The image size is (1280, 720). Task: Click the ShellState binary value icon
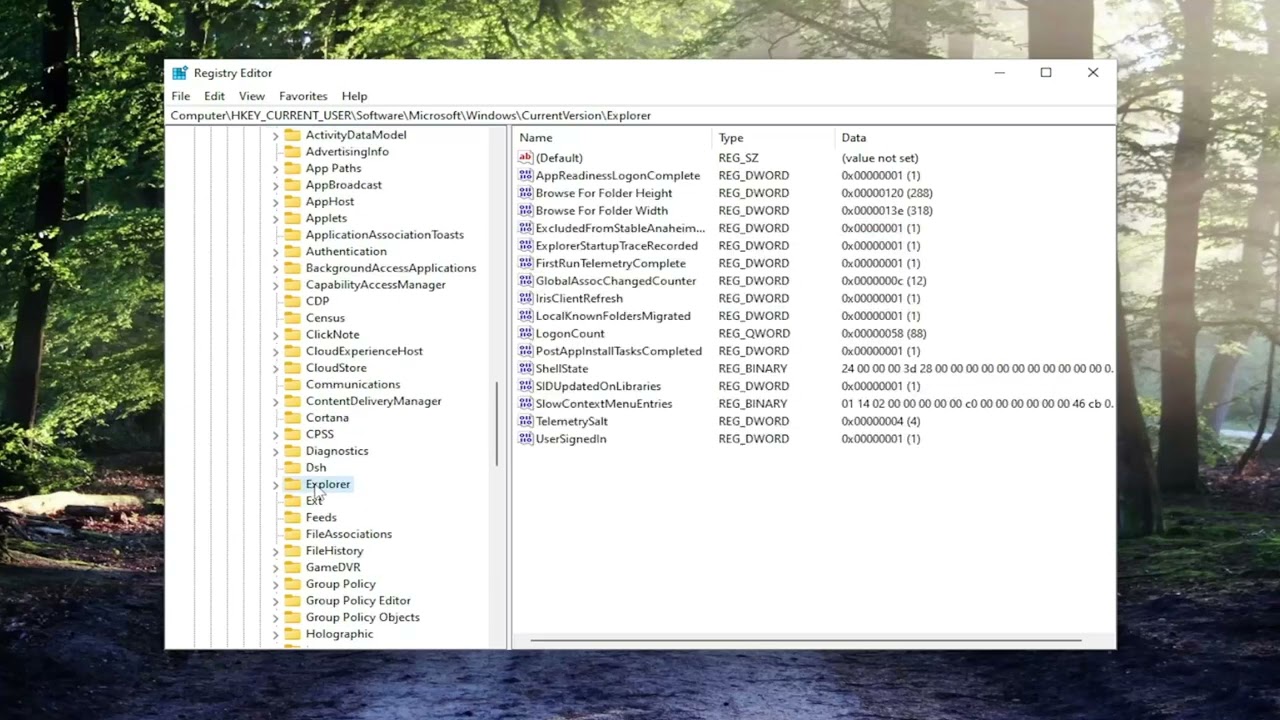pos(525,368)
